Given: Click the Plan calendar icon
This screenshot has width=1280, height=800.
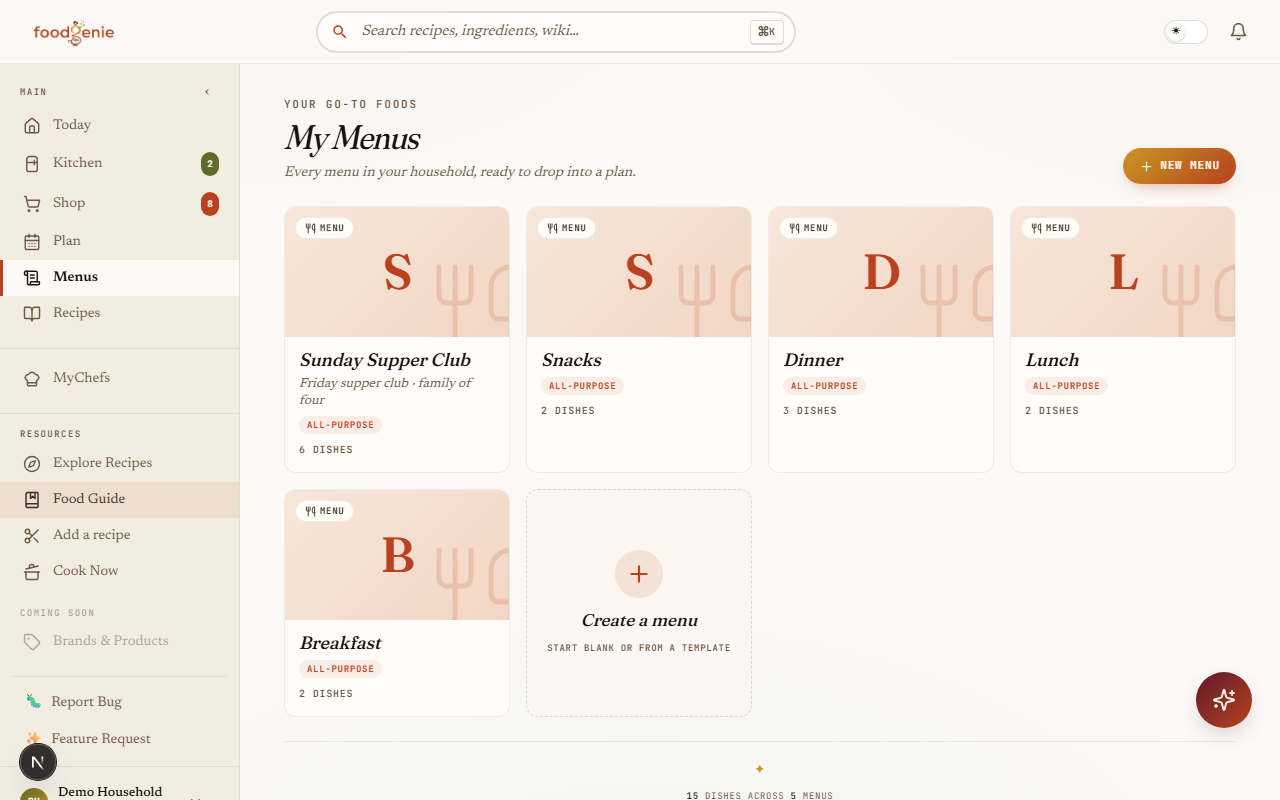Looking at the screenshot, I should click(32, 241).
